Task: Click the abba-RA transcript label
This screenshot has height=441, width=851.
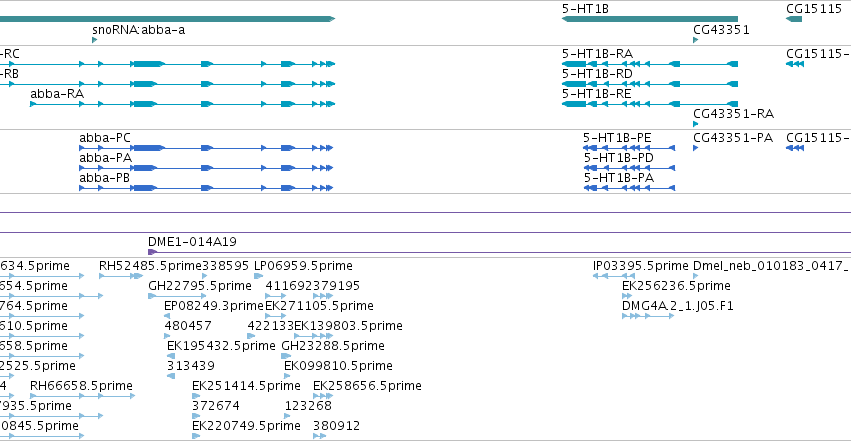Action: pos(57,94)
